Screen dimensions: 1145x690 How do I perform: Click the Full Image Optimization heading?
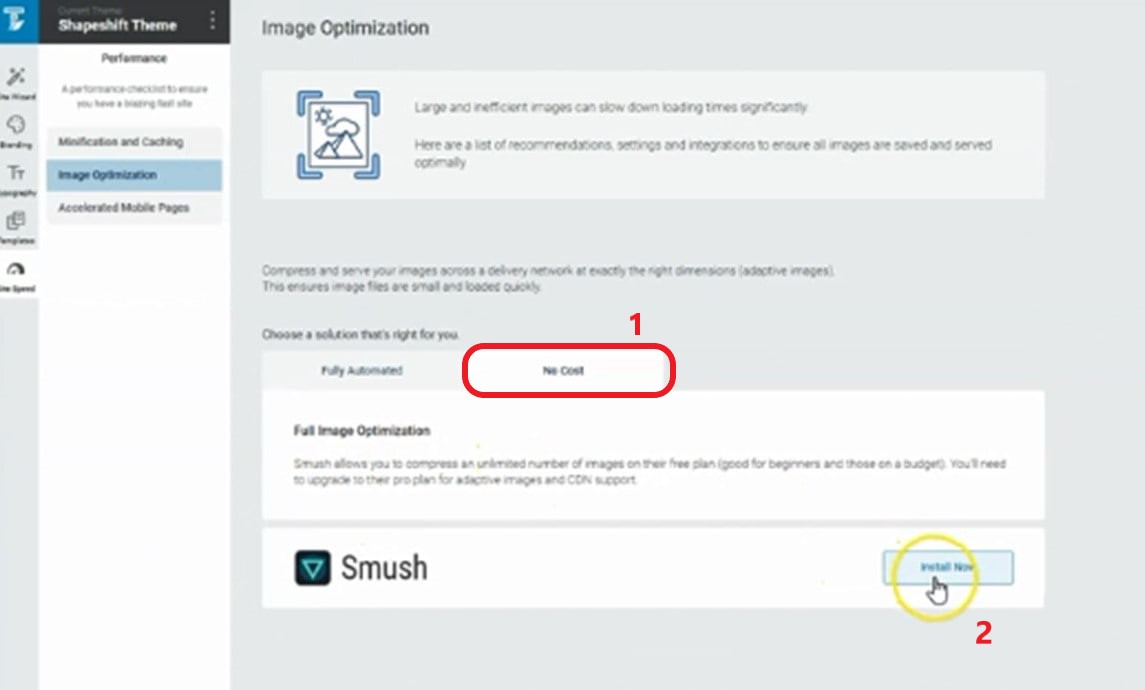[361, 431]
